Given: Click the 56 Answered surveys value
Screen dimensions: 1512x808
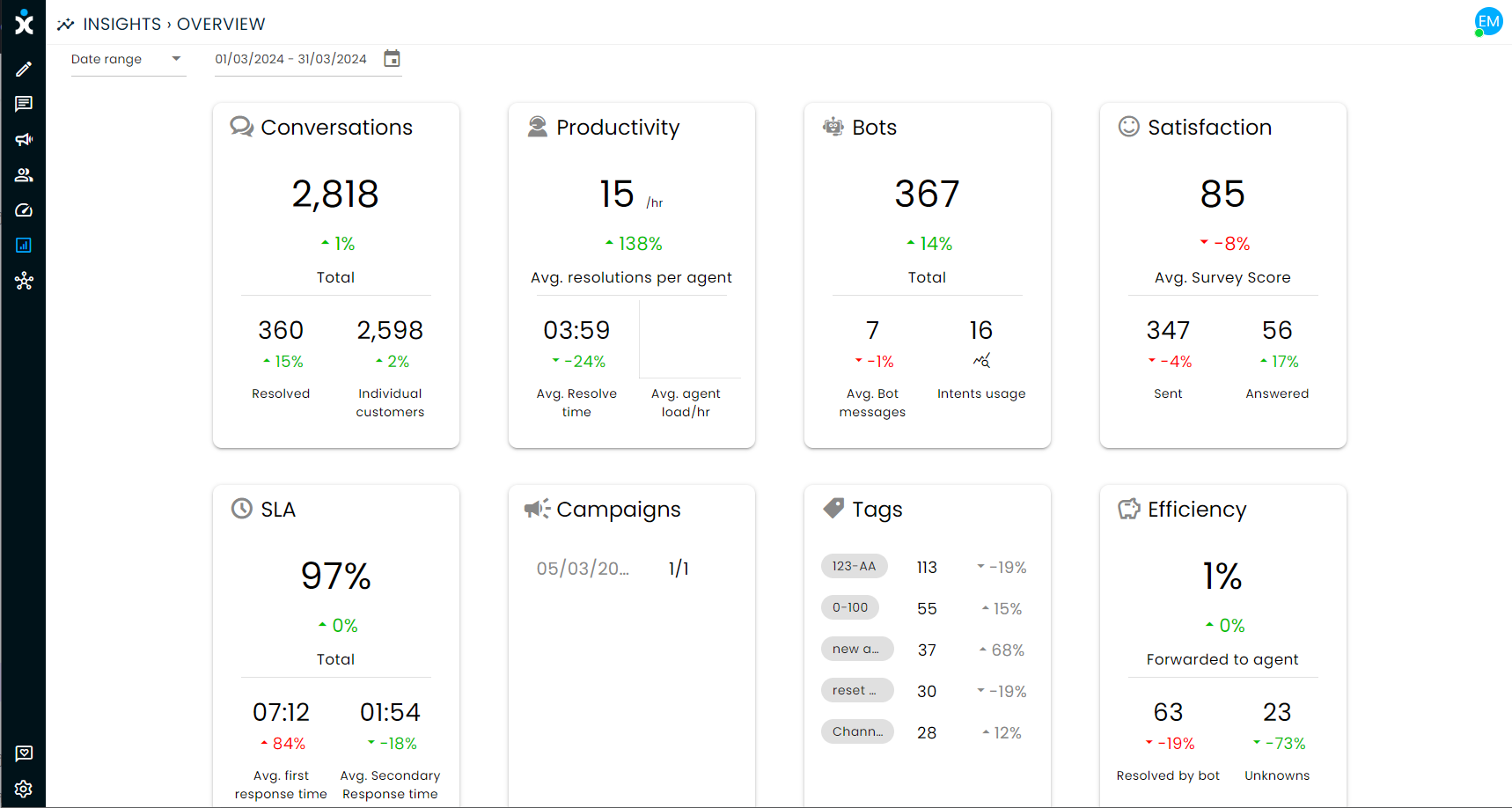Looking at the screenshot, I should 1277,330.
